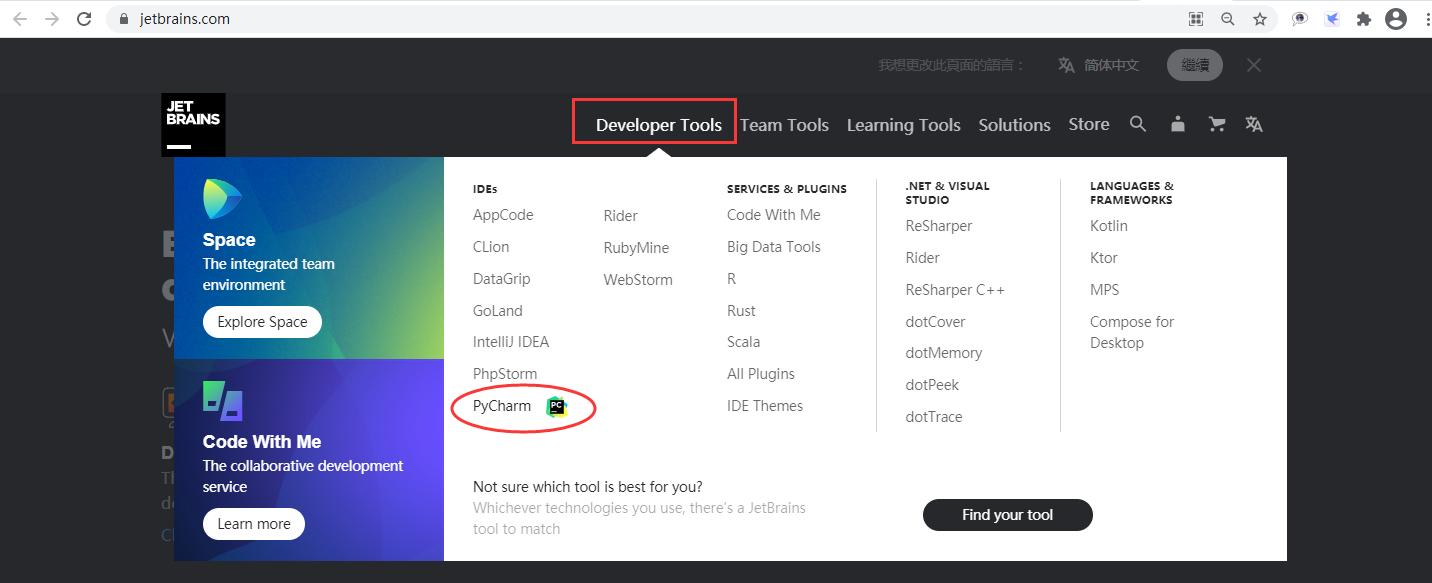Open the IDE Themes link
Viewport: 1432px width, 583px height.
coord(765,406)
